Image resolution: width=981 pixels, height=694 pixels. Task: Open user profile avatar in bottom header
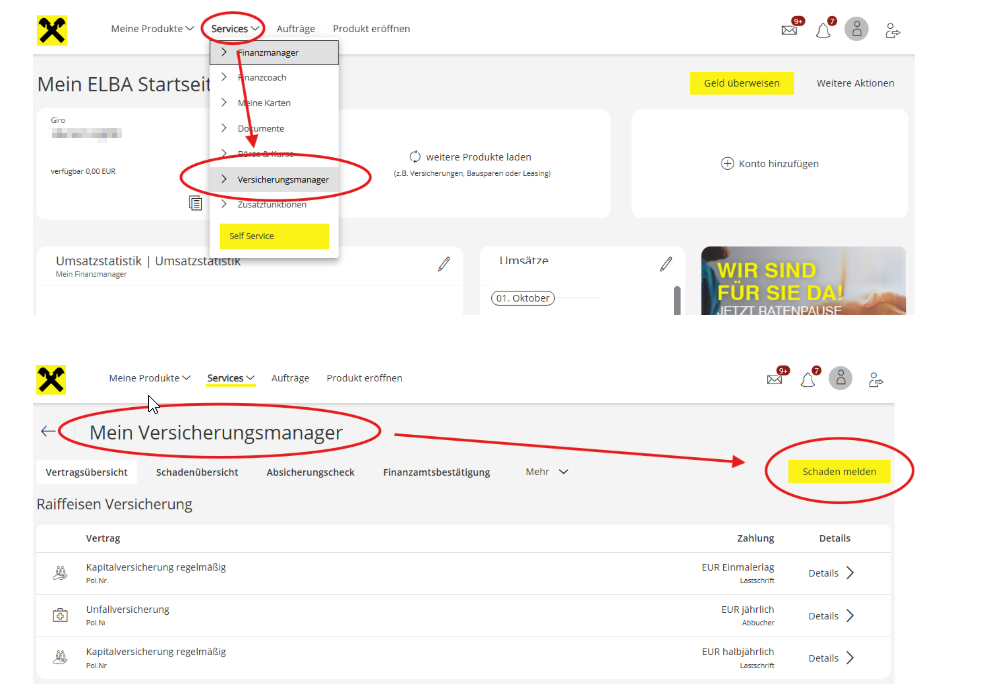(x=840, y=378)
